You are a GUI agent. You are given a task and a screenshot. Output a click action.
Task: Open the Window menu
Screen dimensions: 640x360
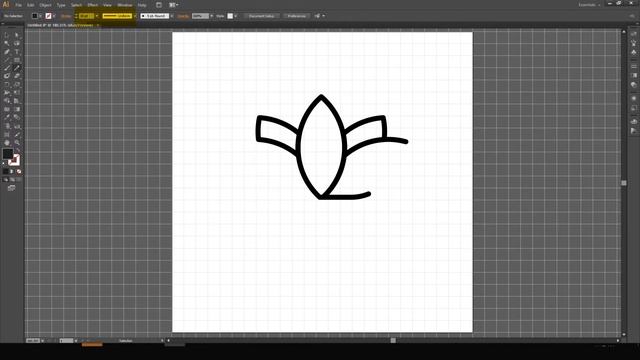125,5
